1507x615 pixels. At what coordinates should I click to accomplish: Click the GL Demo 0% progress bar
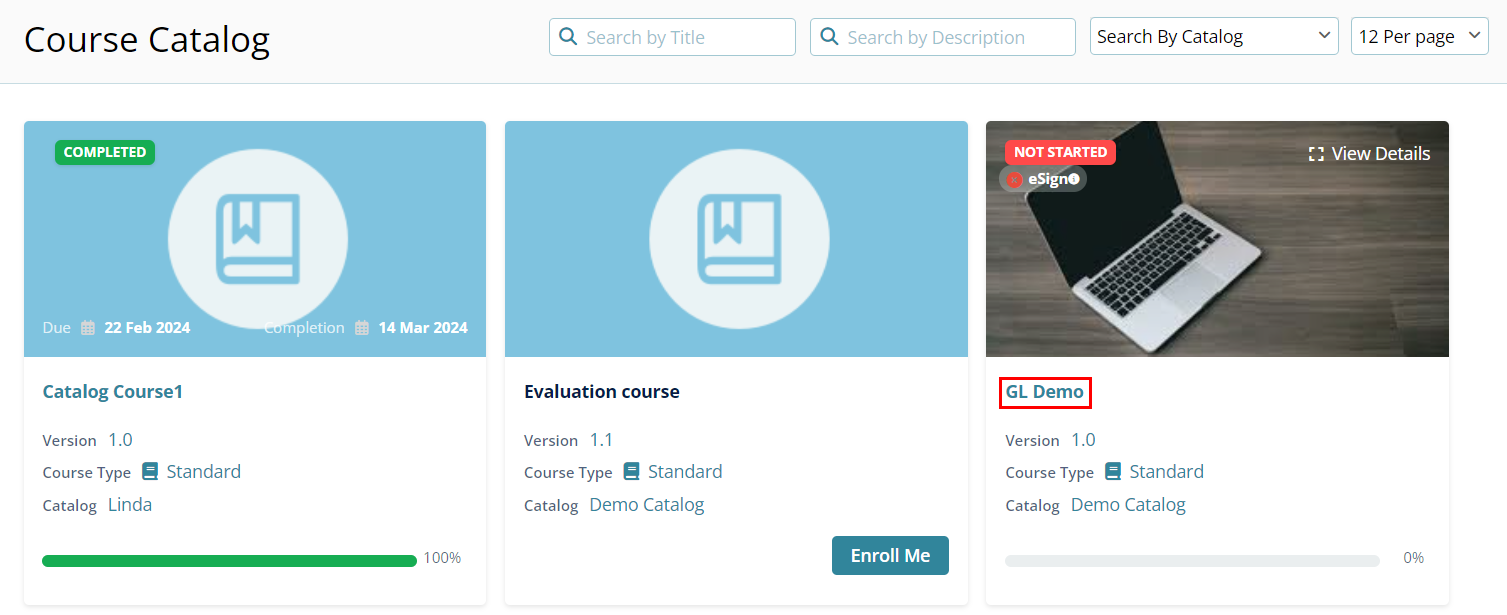coord(1191,561)
